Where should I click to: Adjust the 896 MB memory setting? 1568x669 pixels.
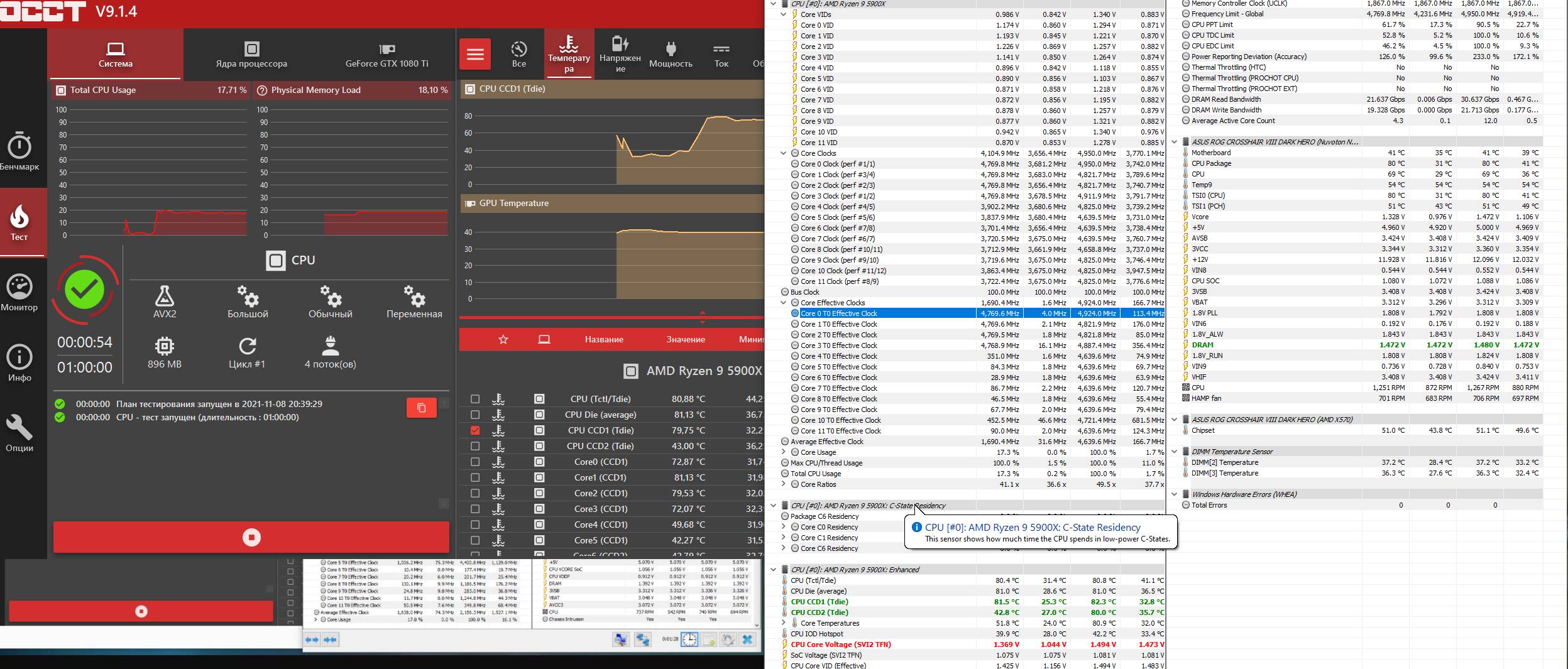(x=165, y=352)
